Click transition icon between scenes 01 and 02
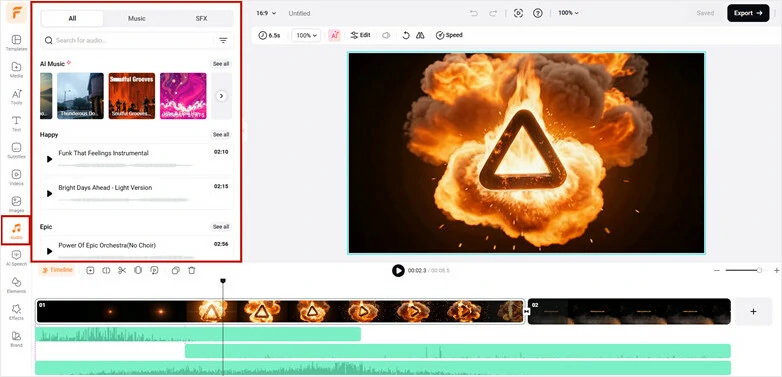 526,311
